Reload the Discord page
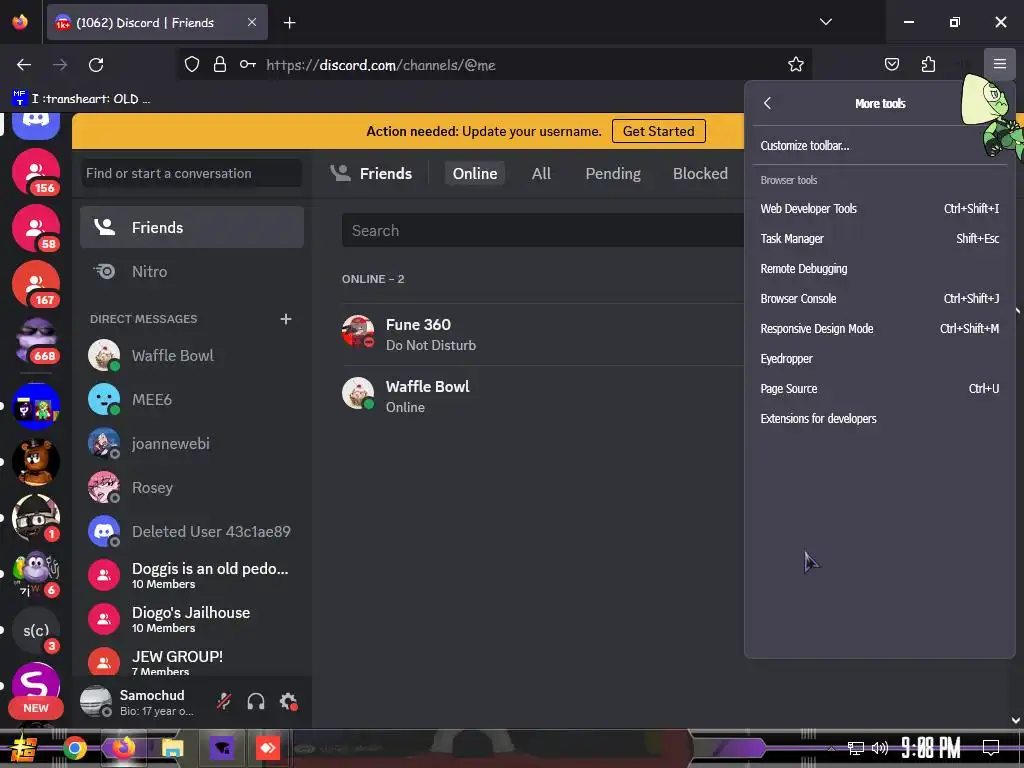Viewport: 1024px width, 768px height. pyautogui.click(x=96, y=65)
